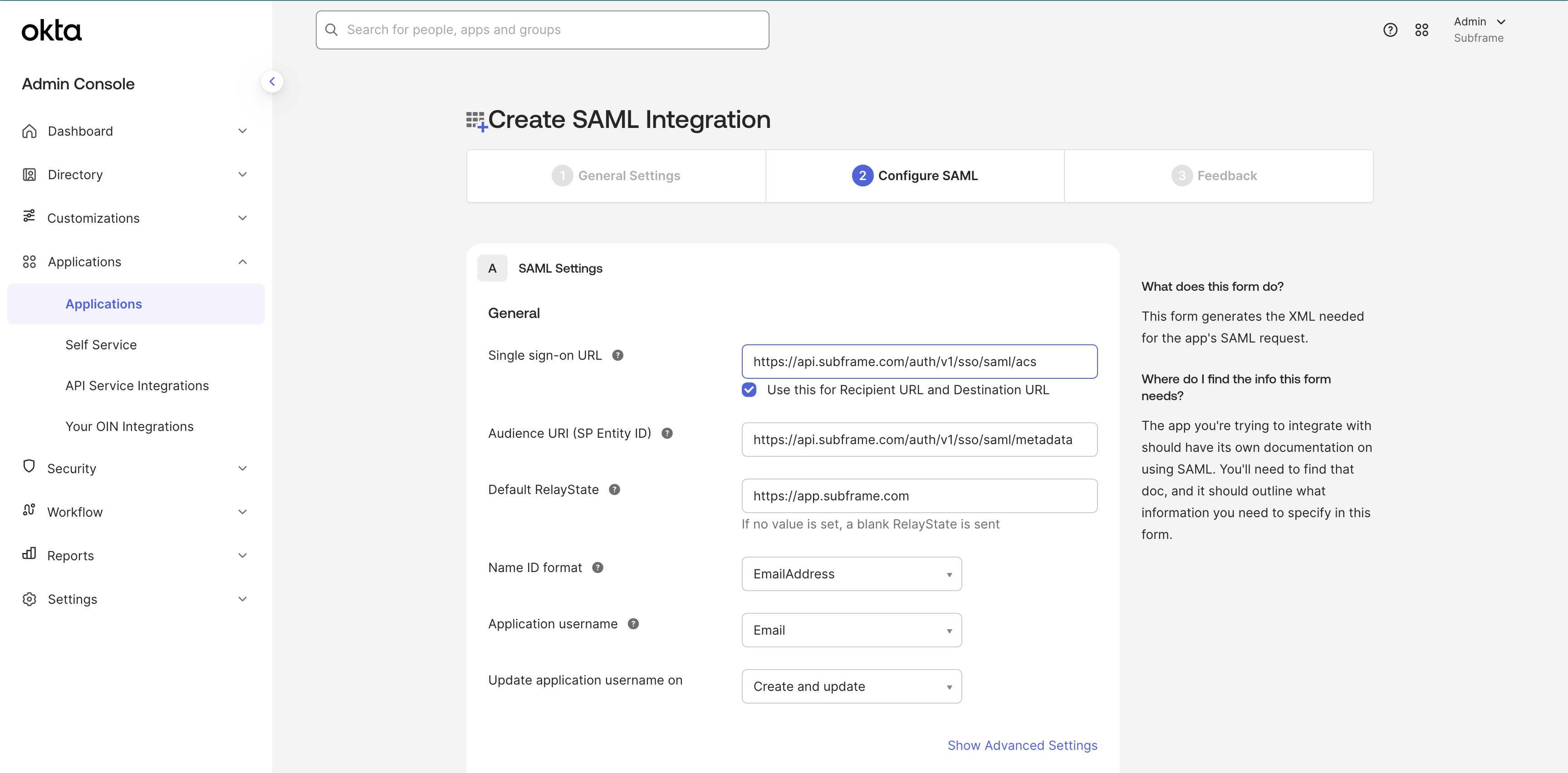Open the apps grid icon in header
The width and height of the screenshot is (1568, 773).
[1421, 30]
